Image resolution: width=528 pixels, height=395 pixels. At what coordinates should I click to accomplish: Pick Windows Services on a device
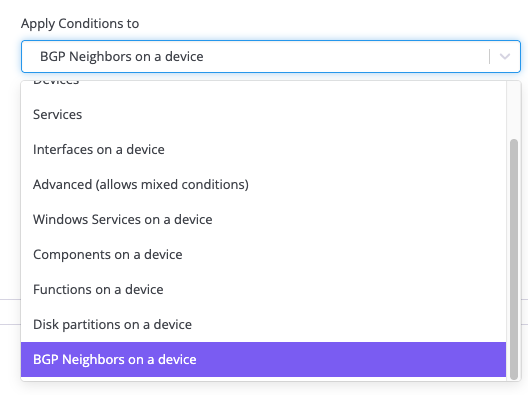coord(263,220)
